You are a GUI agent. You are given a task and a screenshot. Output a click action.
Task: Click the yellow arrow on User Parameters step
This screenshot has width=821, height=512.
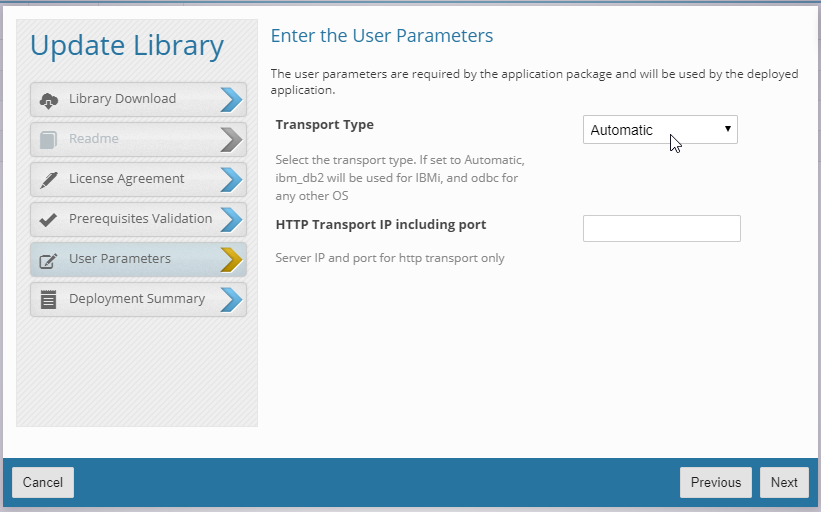[x=231, y=259]
